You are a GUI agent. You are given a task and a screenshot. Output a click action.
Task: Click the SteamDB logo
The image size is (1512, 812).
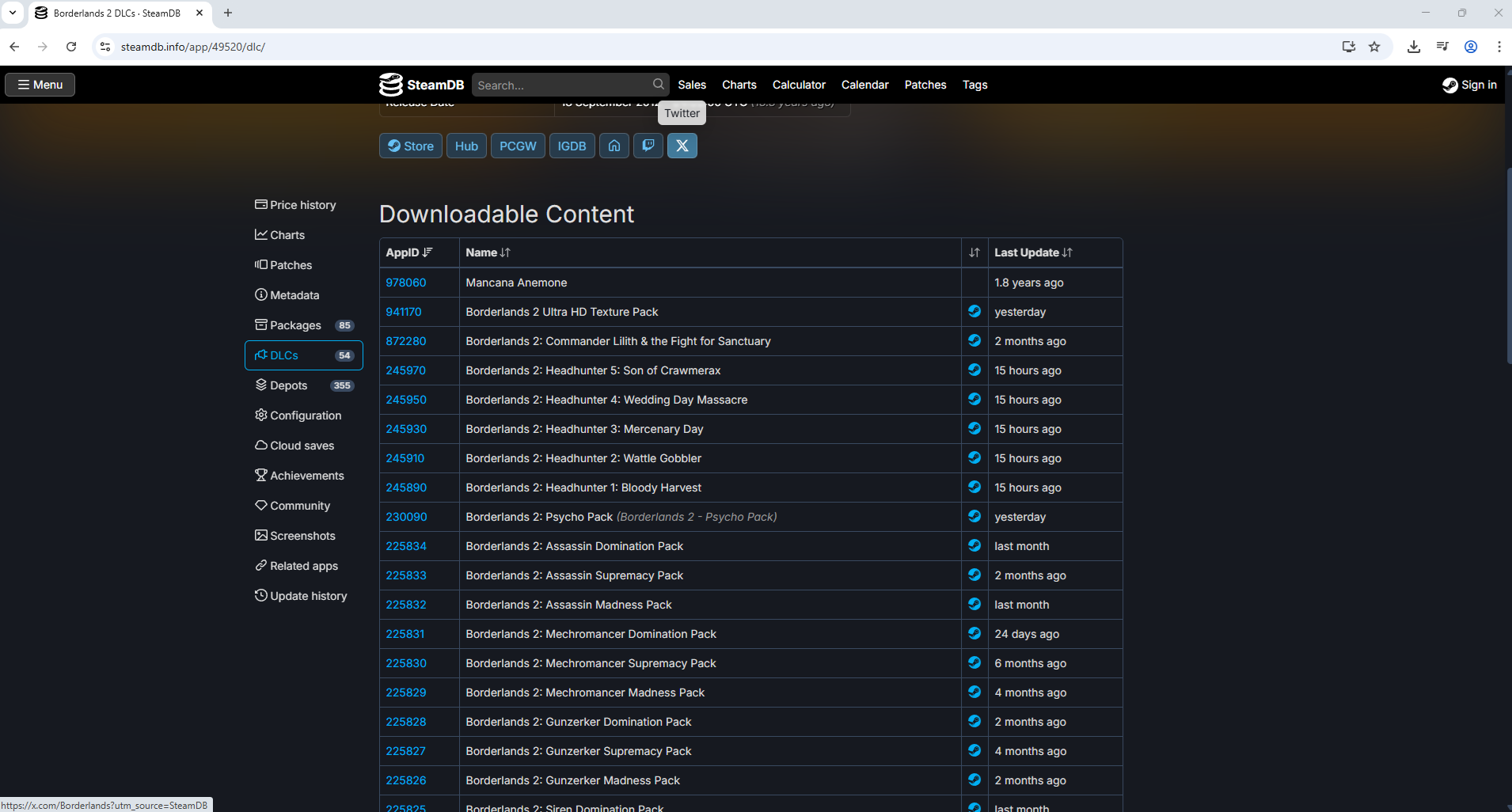pos(421,85)
